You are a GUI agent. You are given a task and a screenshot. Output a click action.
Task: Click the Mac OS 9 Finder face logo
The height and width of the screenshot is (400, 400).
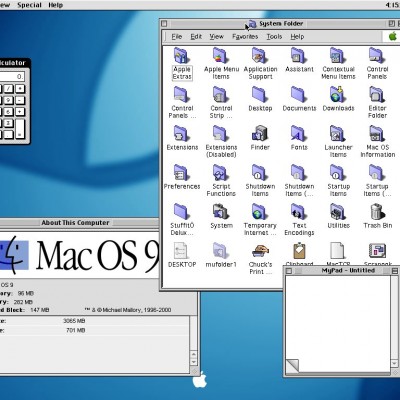[x=13, y=255]
